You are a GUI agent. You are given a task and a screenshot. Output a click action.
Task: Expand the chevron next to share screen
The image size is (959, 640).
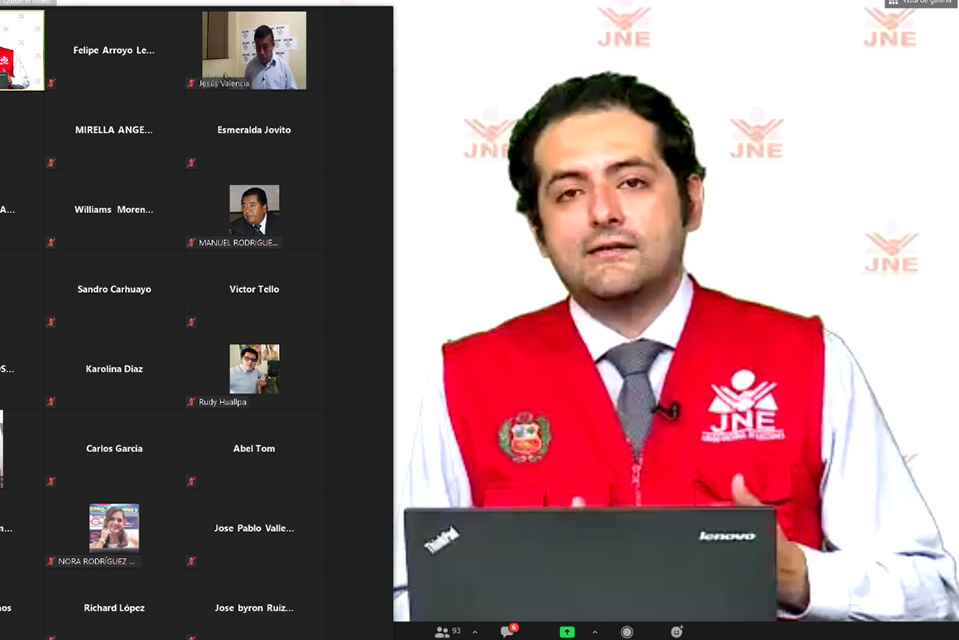[594, 632]
